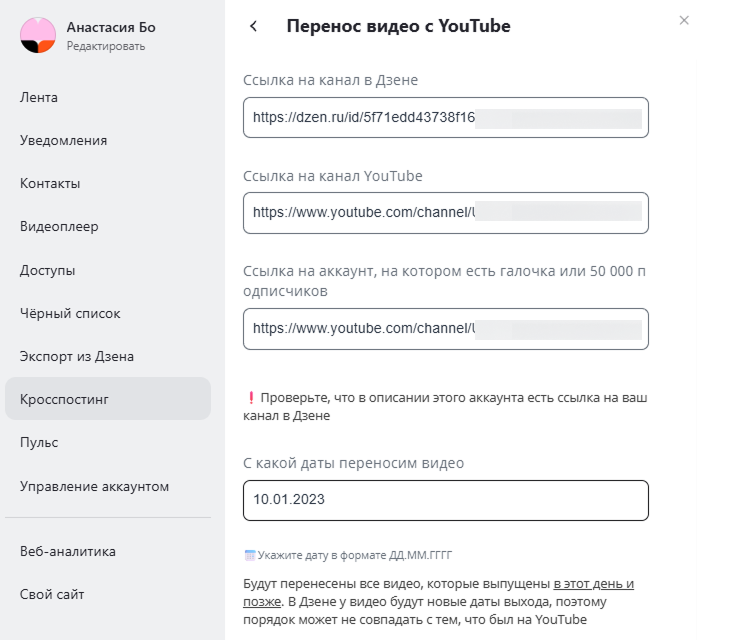Navigate to Экспорт из Дзена
737x640 pixels.
tap(77, 356)
